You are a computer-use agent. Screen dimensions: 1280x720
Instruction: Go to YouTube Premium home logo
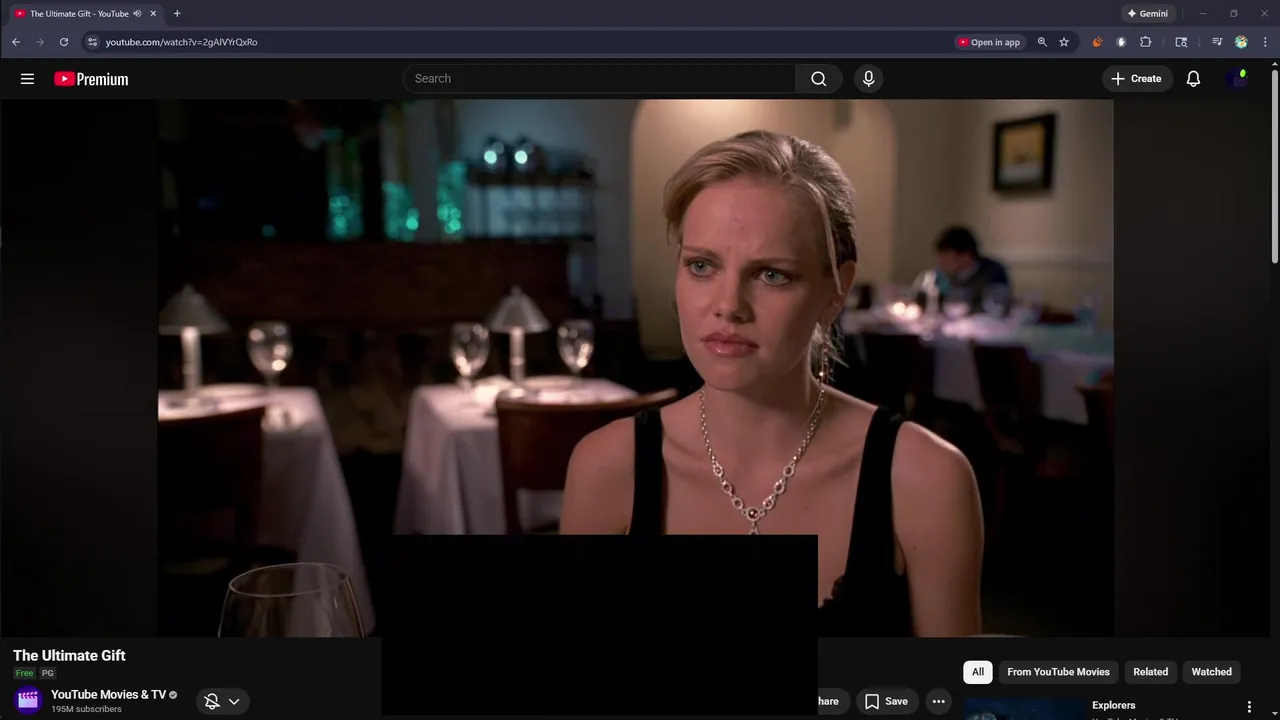pyautogui.click(x=91, y=79)
